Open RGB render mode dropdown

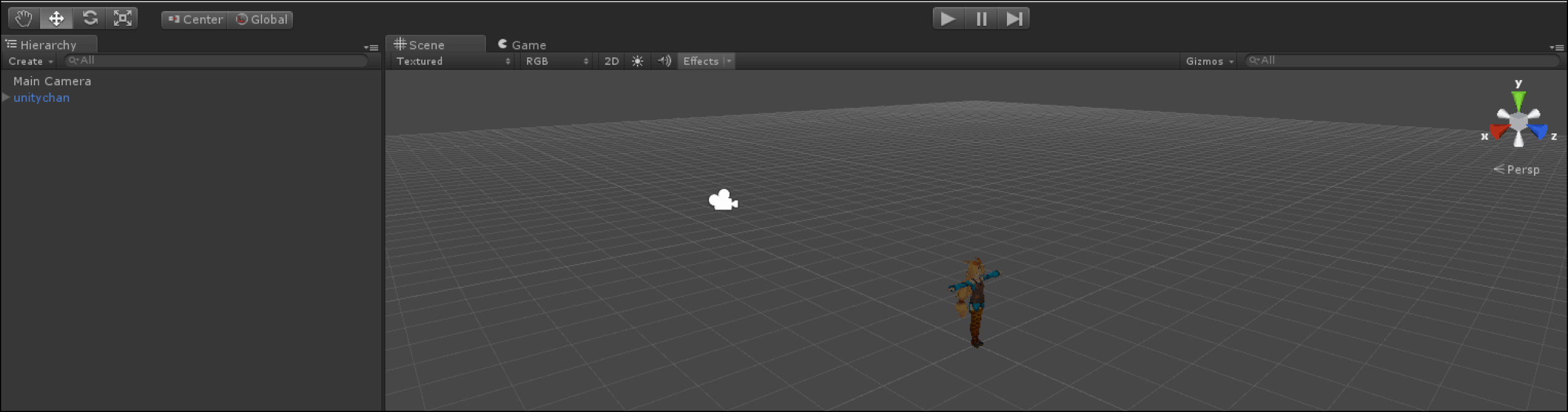pos(557,61)
